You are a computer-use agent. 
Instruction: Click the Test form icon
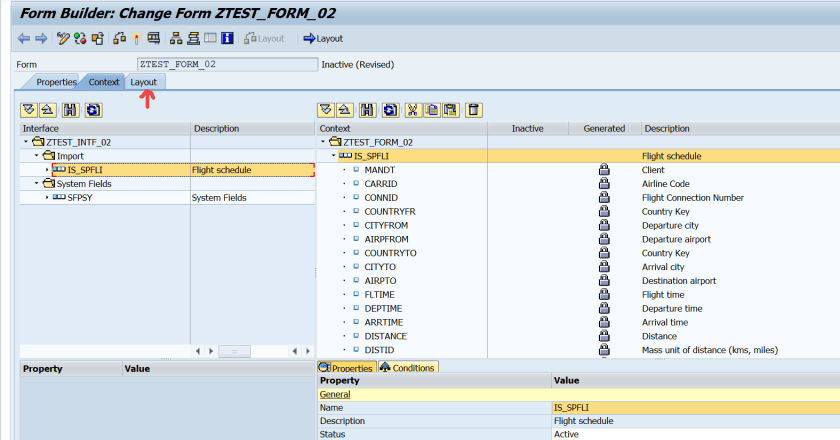point(154,39)
